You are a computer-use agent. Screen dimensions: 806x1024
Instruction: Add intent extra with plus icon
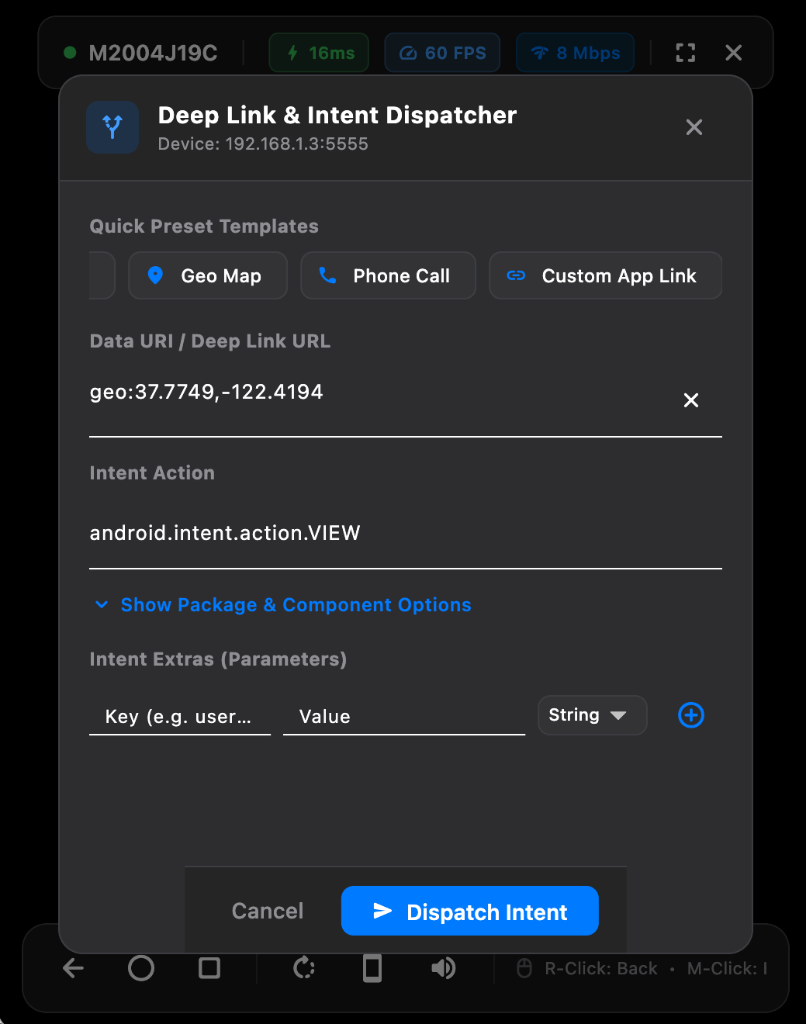[690, 715]
